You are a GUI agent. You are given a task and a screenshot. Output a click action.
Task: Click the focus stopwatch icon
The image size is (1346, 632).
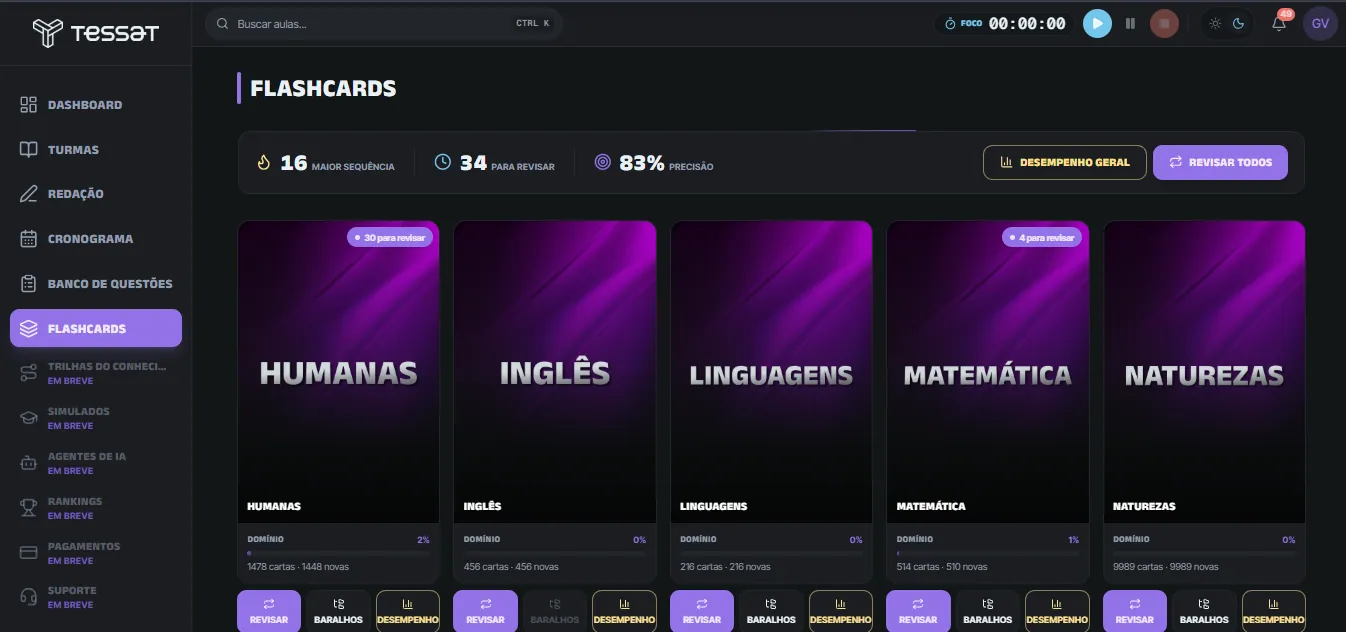[x=951, y=23]
